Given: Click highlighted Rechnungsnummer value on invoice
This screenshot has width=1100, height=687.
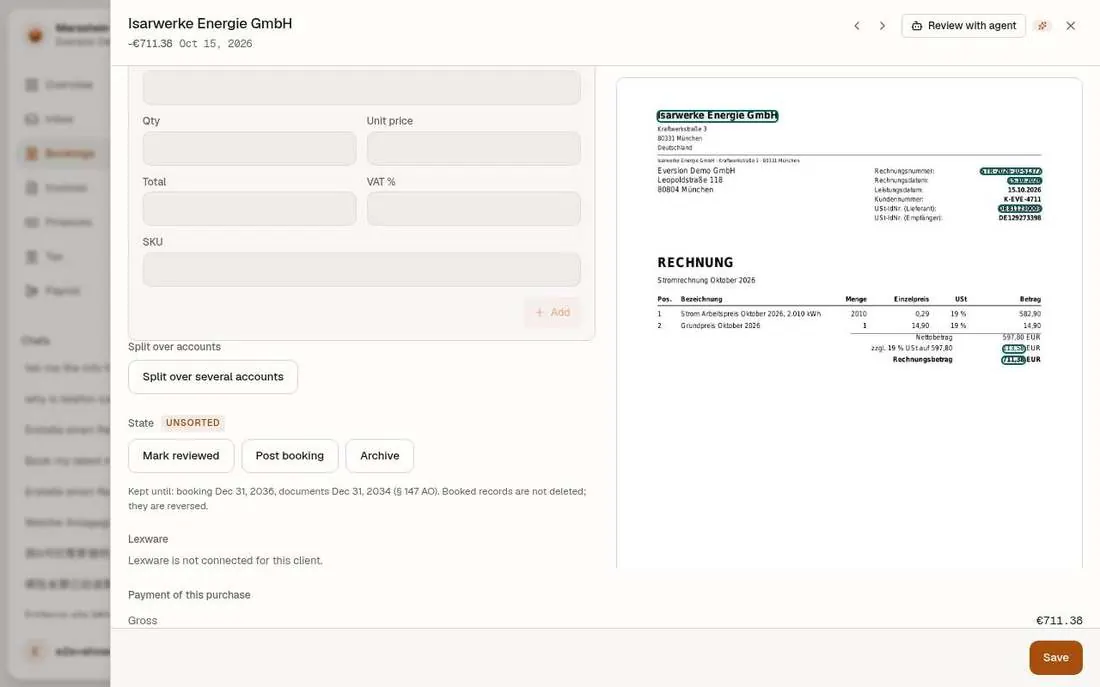Looking at the screenshot, I should [1010, 171].
